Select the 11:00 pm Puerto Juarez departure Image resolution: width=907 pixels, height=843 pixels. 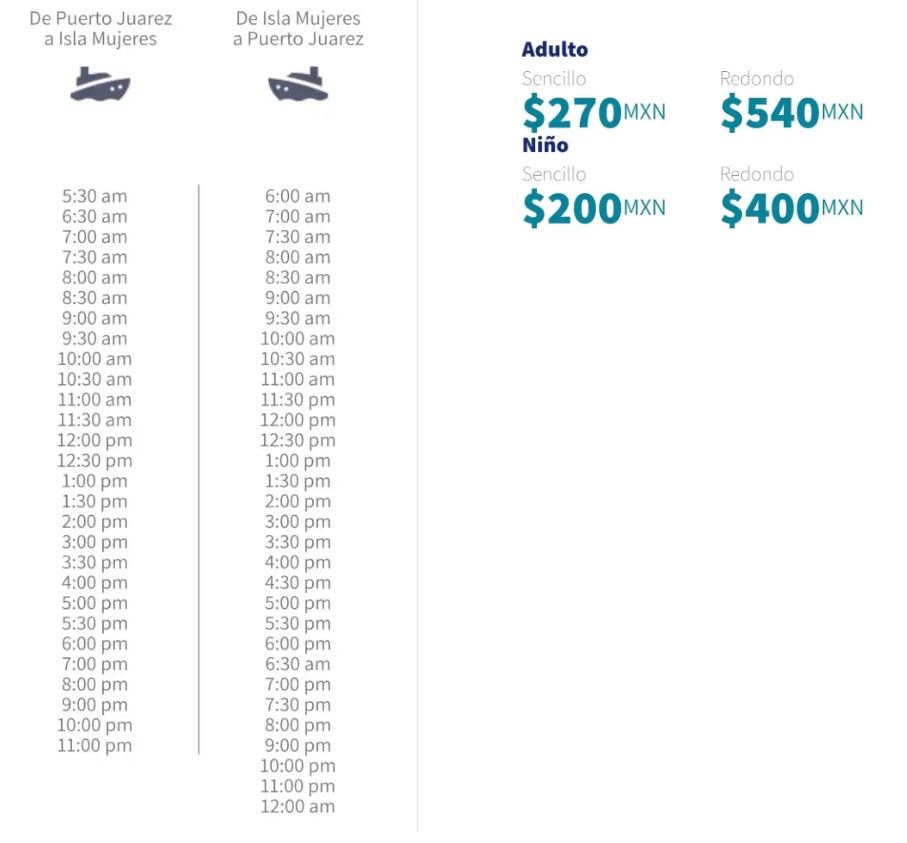[95, 745]
